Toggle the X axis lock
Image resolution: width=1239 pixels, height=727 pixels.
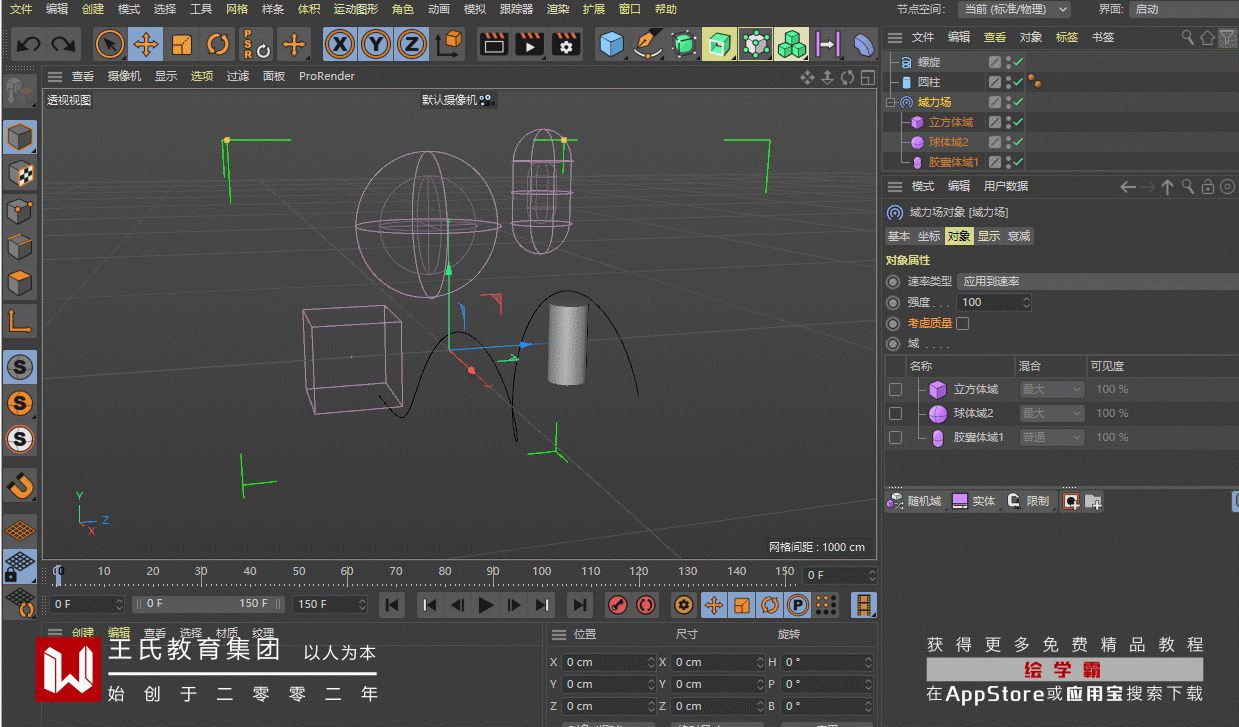[340, 44]
